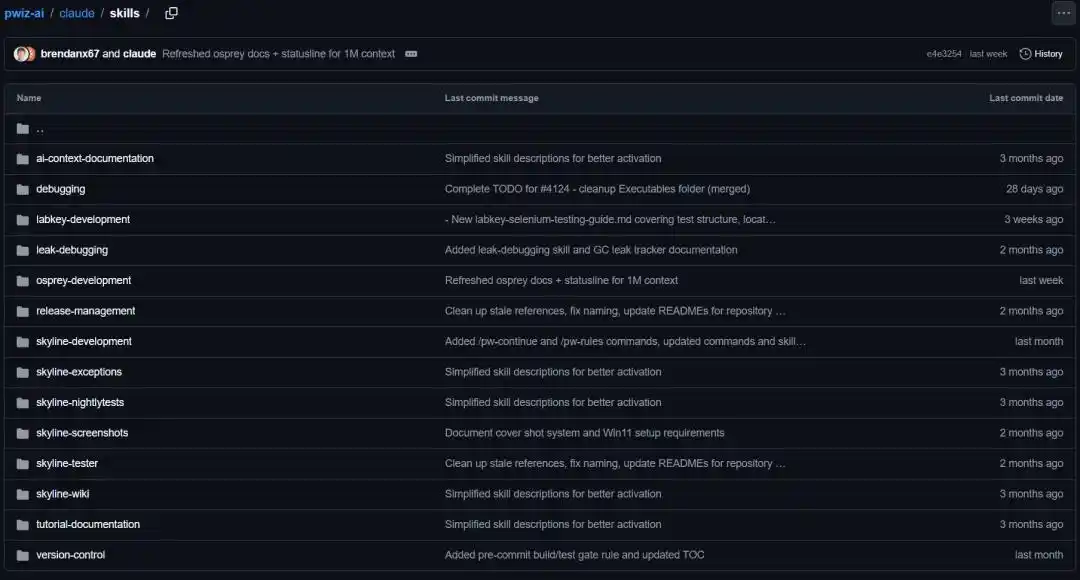Viewport: 1080px width, 580px height.
Task: Click the brendanx67 avatar image
Action: [22, 54]
